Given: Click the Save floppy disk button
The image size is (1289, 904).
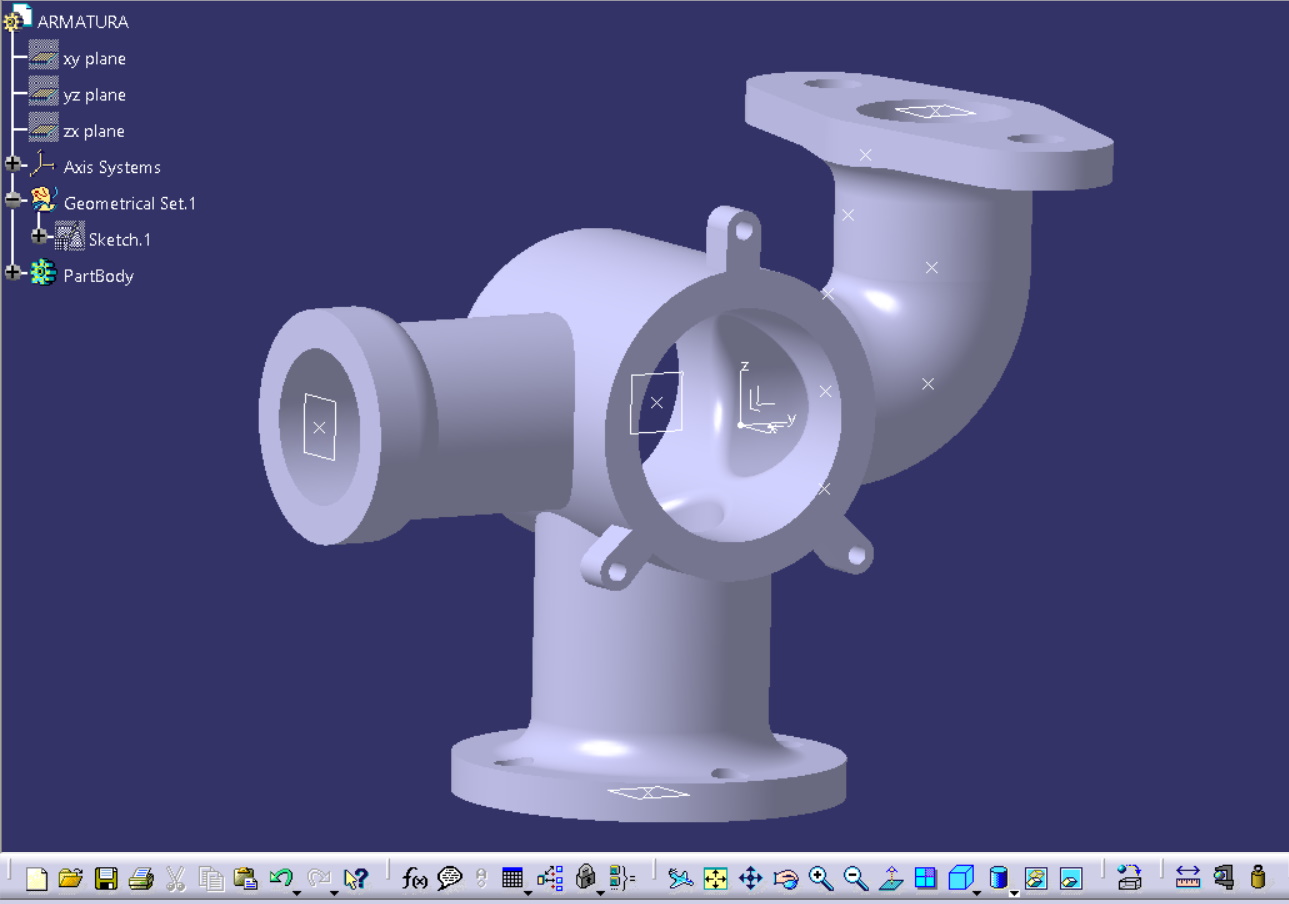Looking at the screenshot, I should [106, 878].
